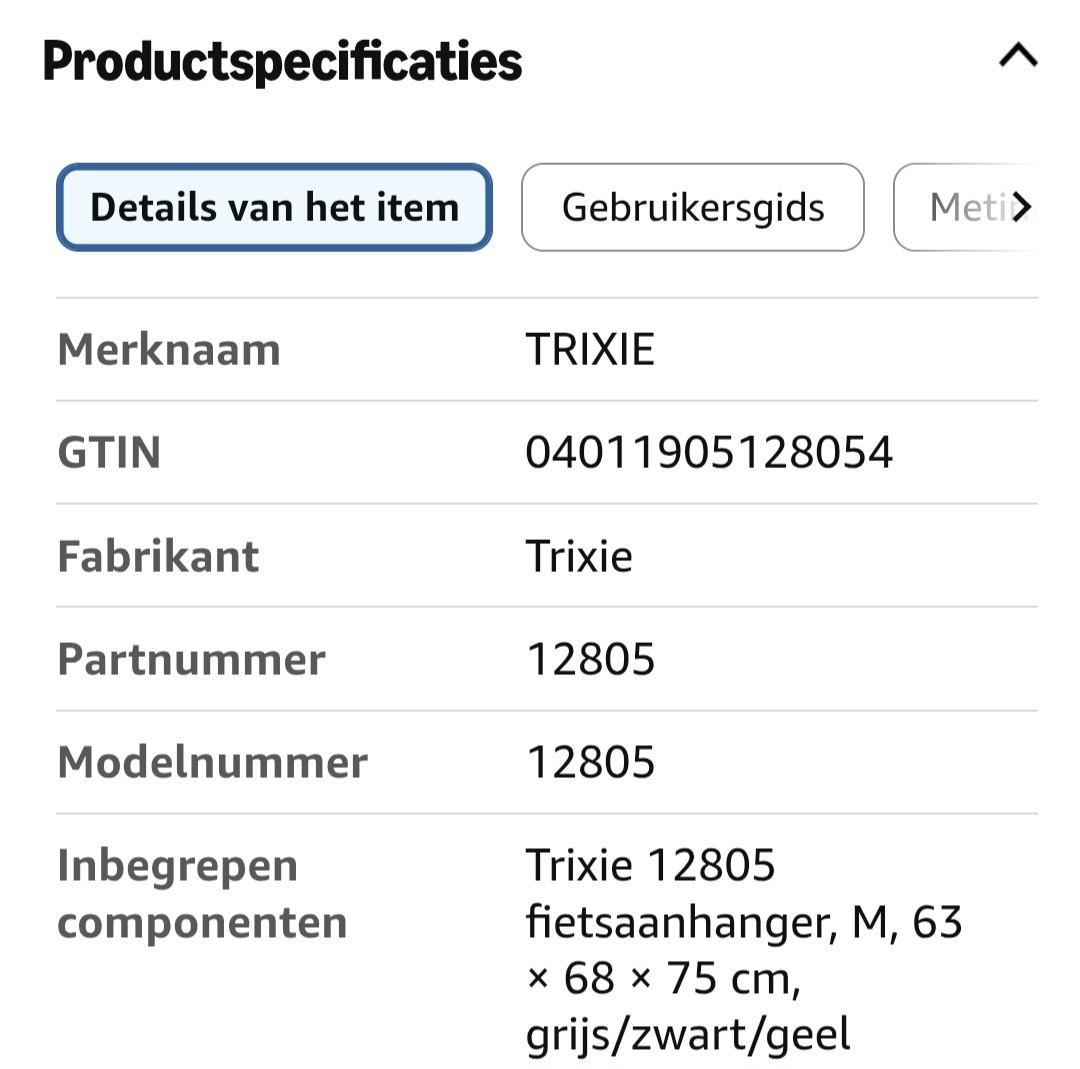Click the Inbegrepen componenten label
The image size is (1080, 1069).
(201, 893)
